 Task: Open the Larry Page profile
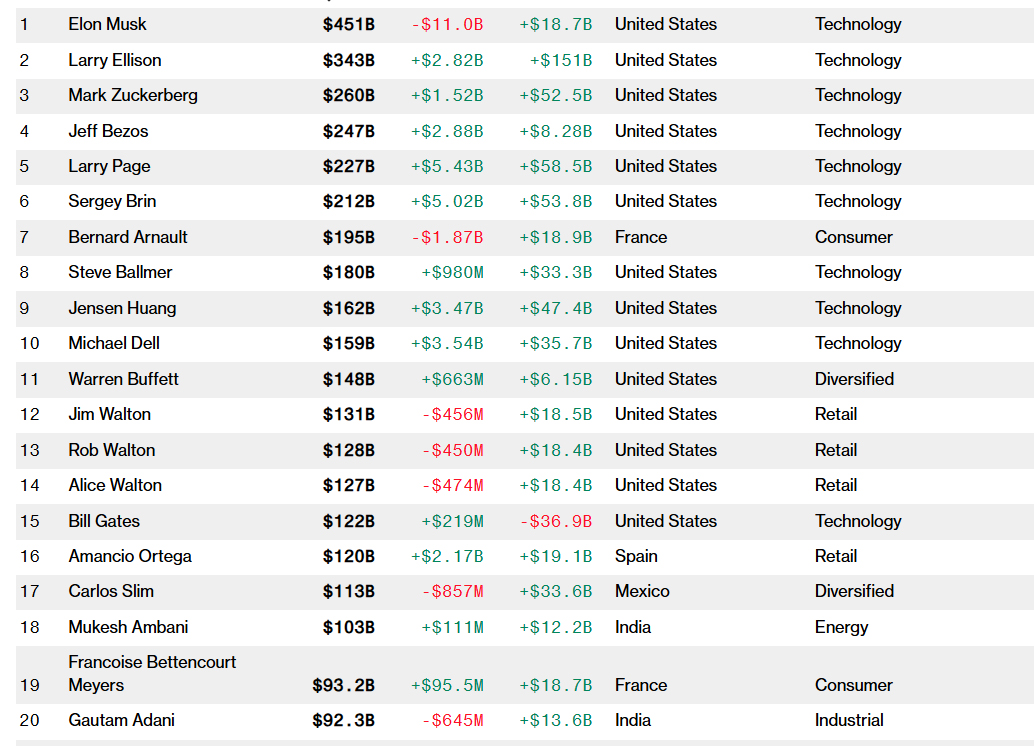(109, 166)
